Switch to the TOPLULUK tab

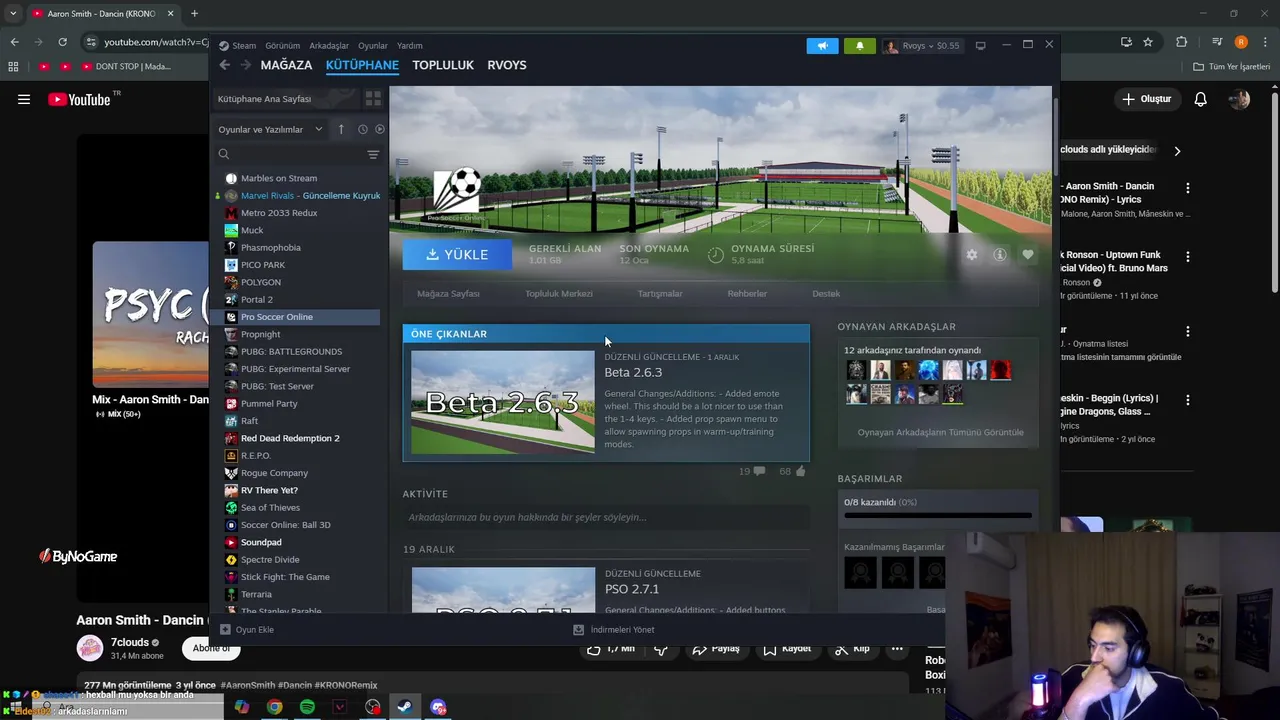click(x=443, y=65)
